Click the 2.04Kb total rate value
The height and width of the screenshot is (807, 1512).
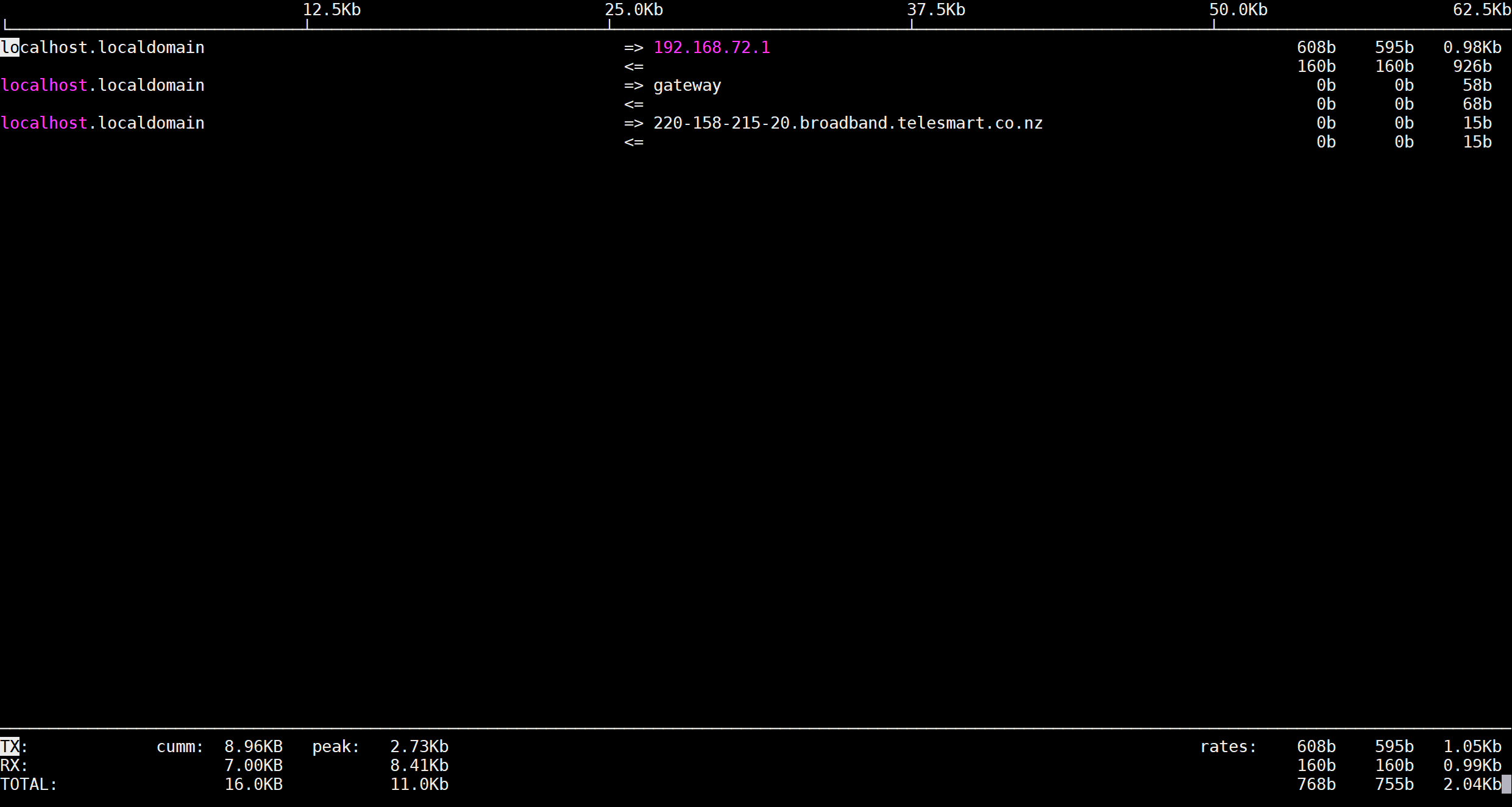click(x=1472, y=784)
